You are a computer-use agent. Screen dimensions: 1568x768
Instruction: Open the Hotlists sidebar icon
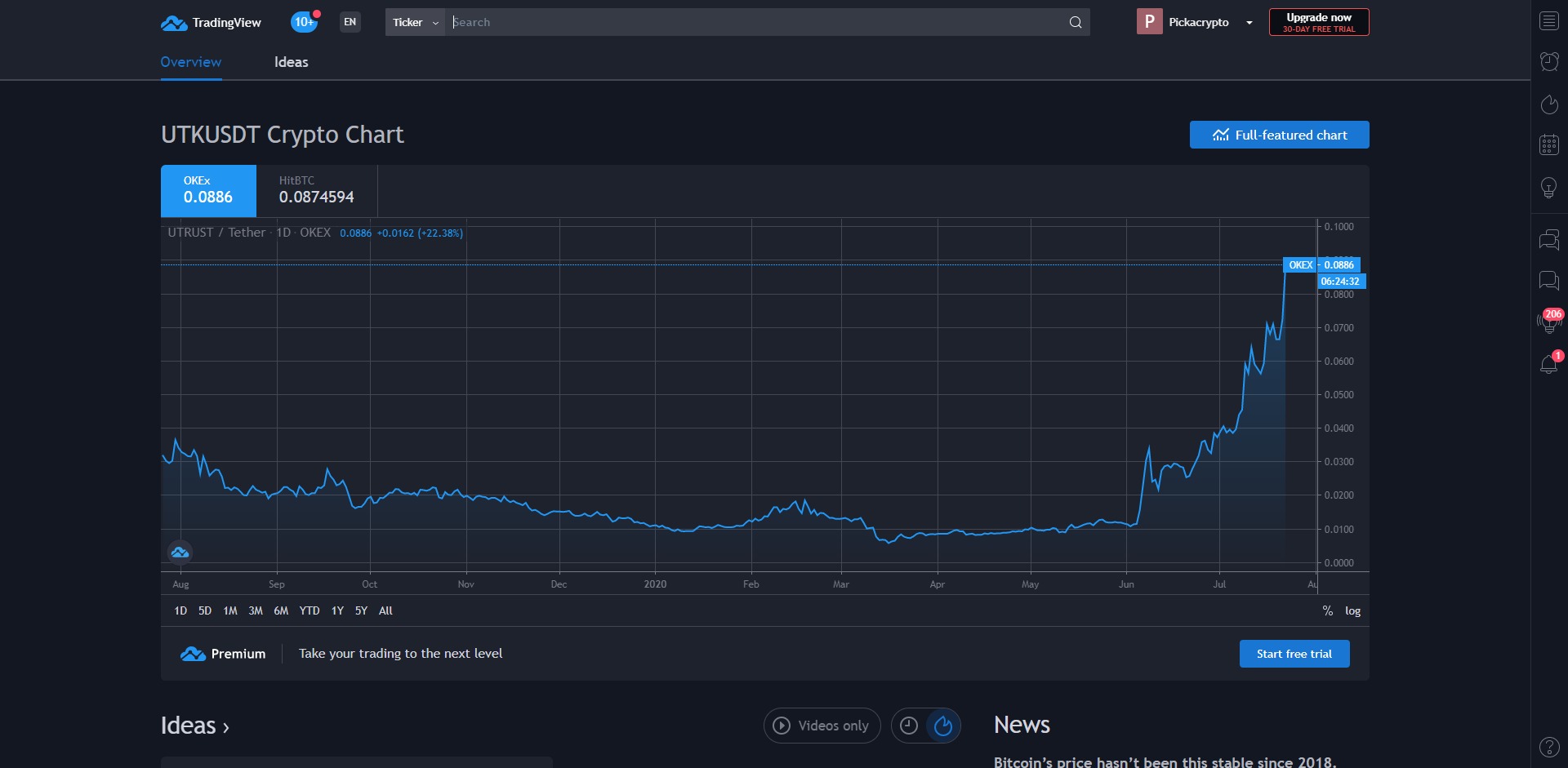[x=1549, y=104]
